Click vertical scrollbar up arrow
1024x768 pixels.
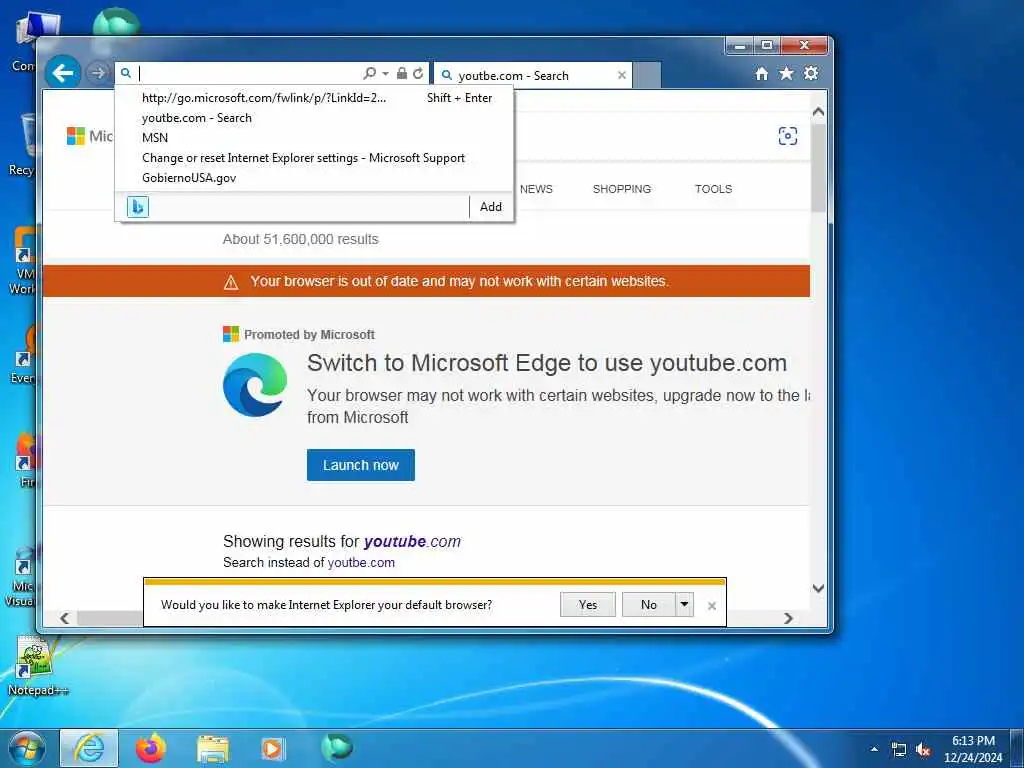[x=818, y=112]
